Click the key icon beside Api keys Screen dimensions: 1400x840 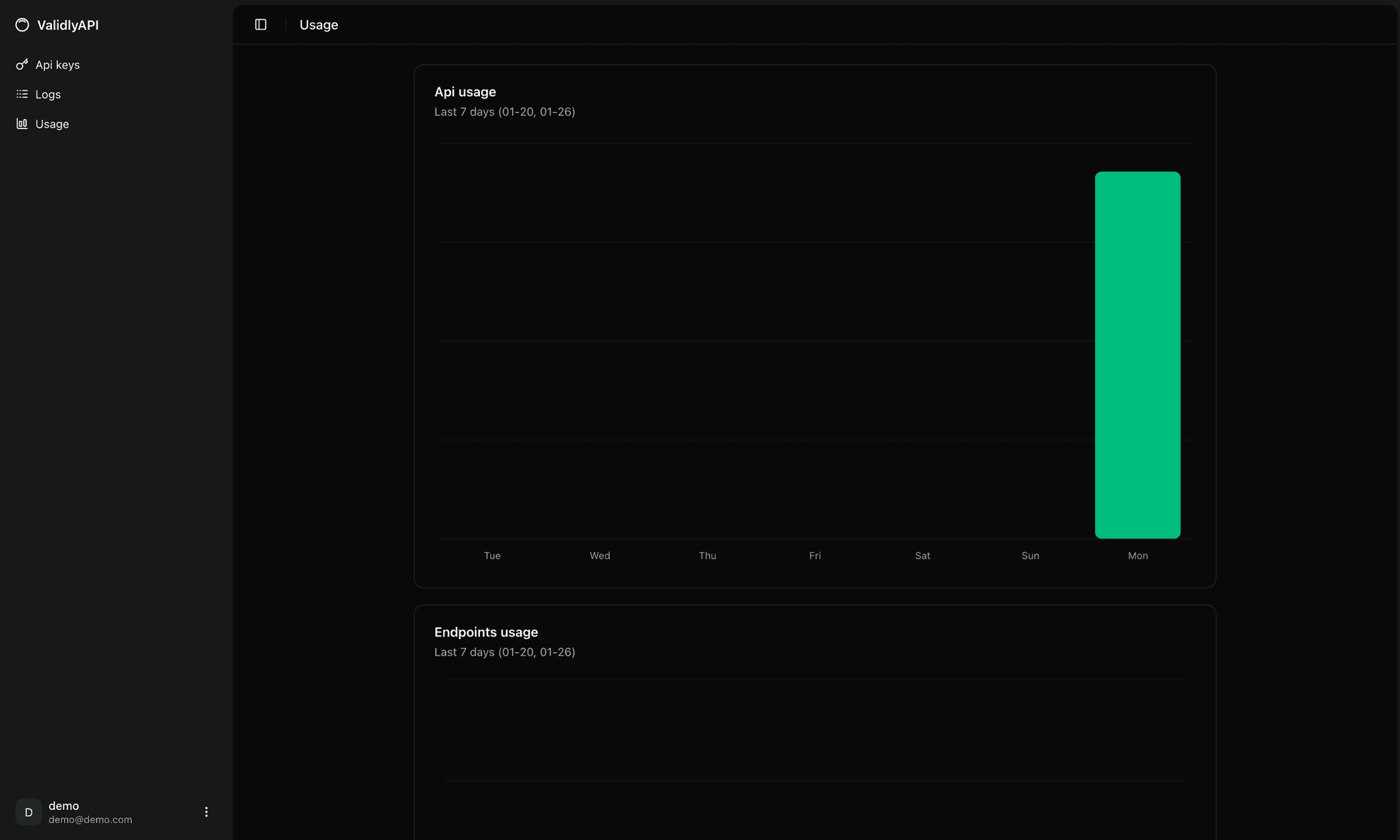click(x=22, y=64)
